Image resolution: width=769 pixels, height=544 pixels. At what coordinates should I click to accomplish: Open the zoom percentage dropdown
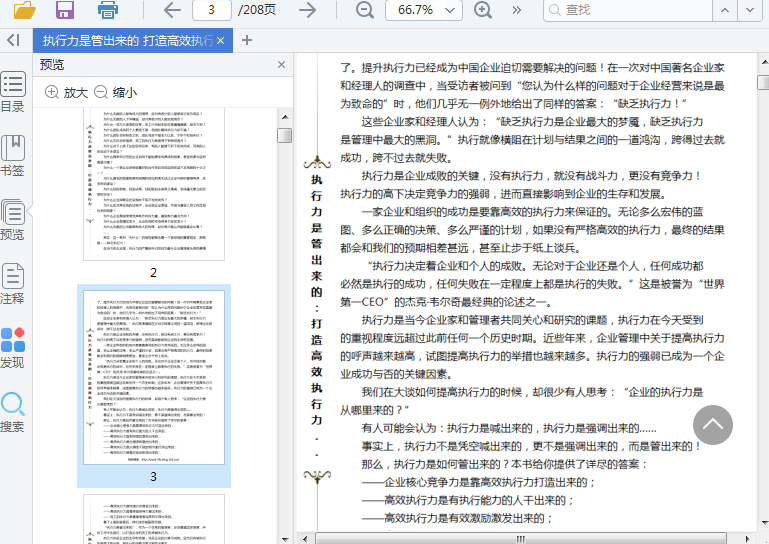[452, 10]
